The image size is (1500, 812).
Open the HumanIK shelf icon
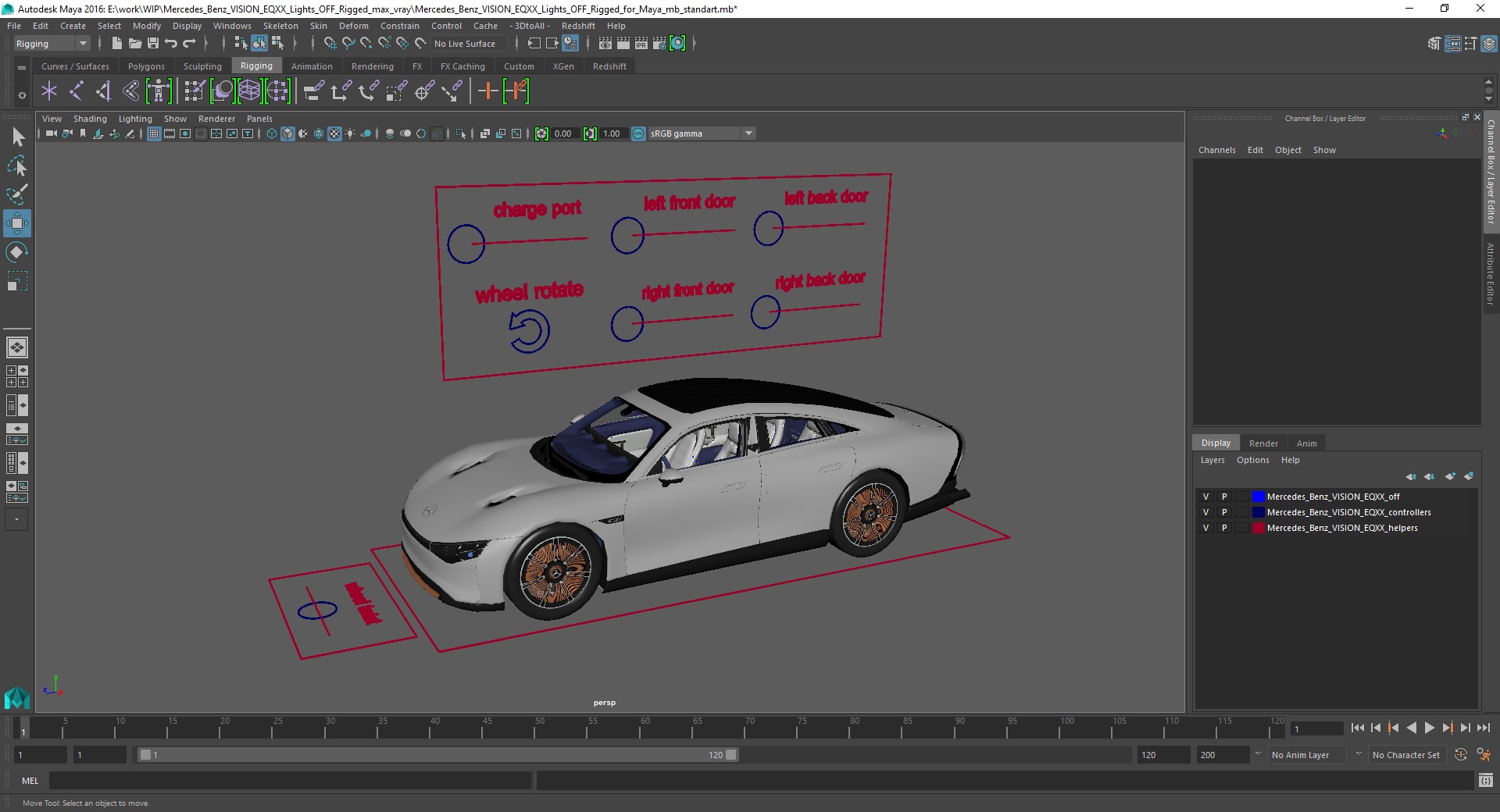click(159, 91)
